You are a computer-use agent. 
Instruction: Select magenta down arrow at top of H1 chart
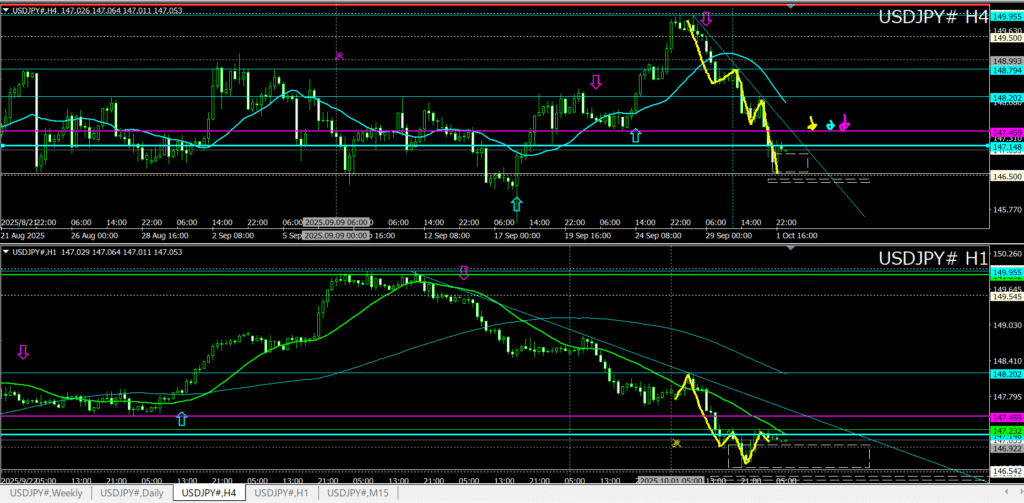click(464, 272)
